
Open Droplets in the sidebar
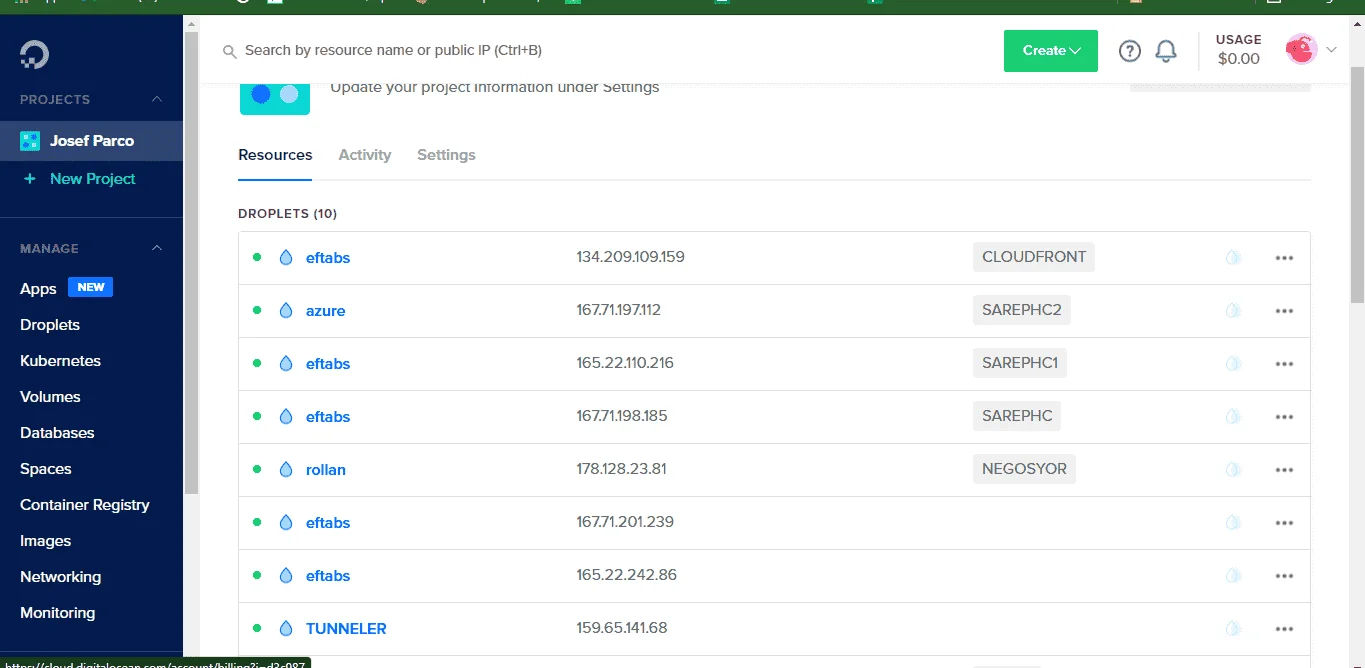pyautogui.click(x=50, y=325)
